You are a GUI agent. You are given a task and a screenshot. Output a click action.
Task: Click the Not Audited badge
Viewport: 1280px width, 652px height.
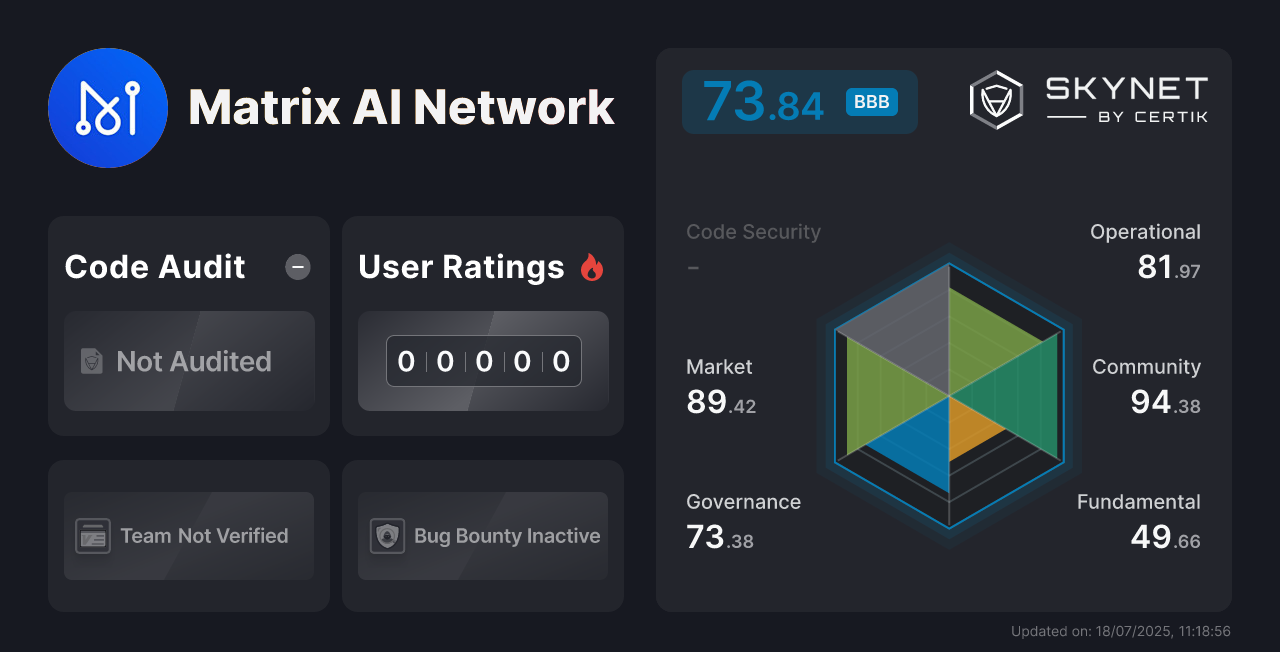coord(189,361)
